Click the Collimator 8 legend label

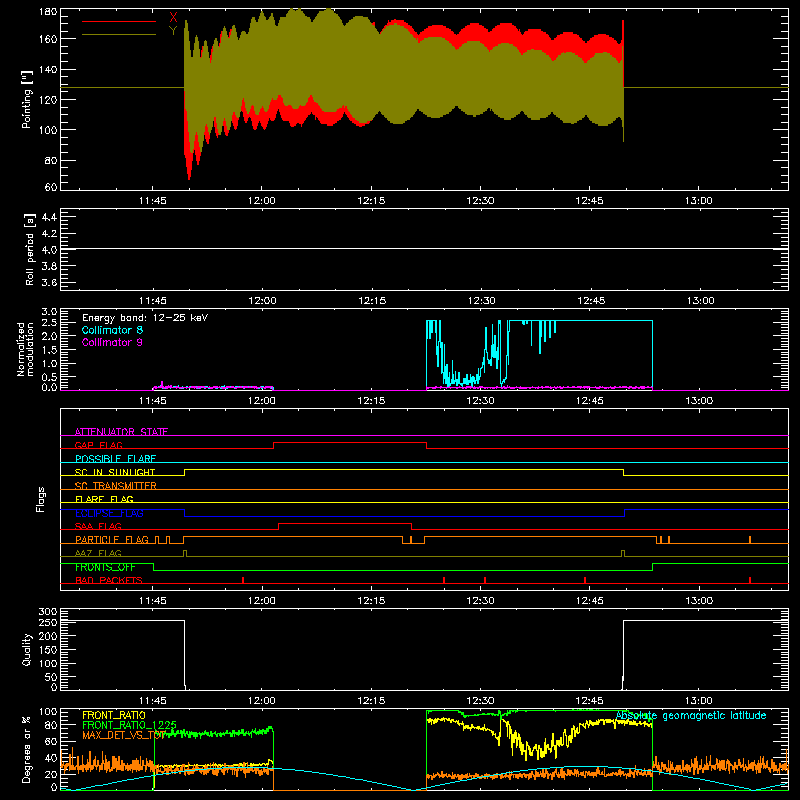tap(112, 330)
